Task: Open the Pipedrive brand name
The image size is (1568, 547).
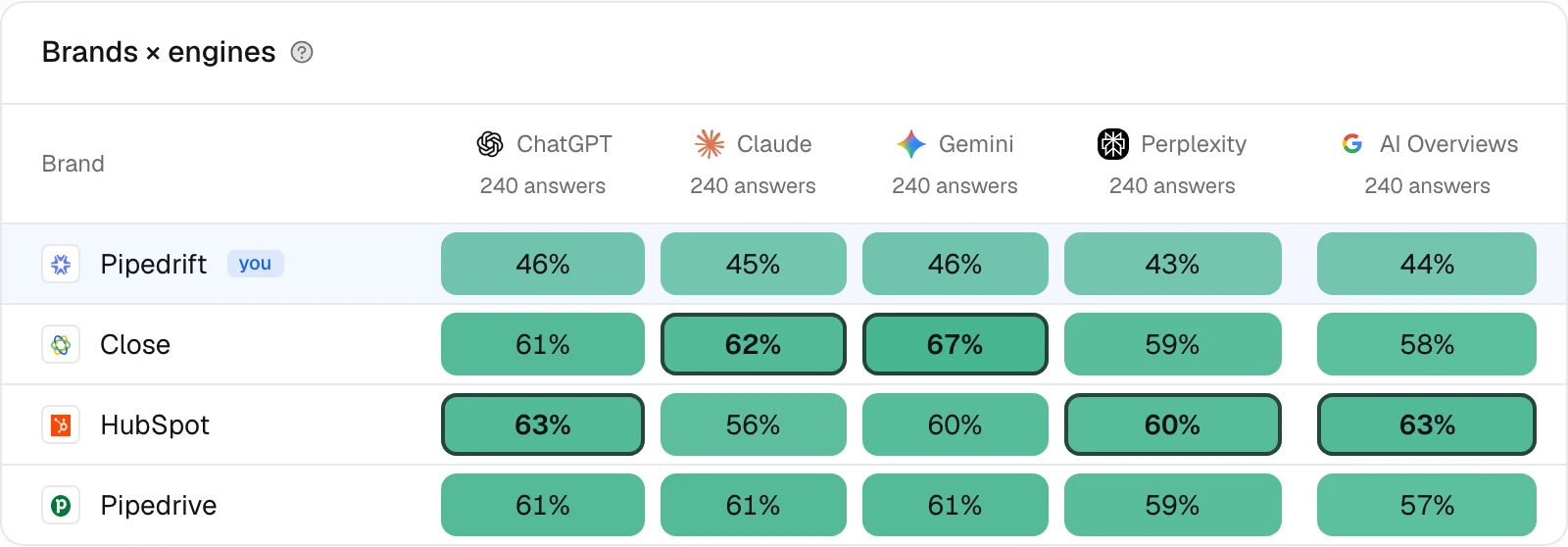Action: point(159,505)
